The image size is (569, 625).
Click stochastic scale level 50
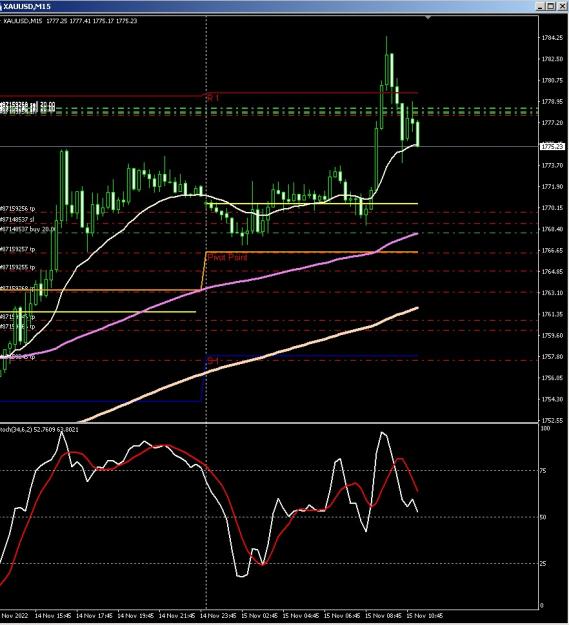tap(543, 517)
